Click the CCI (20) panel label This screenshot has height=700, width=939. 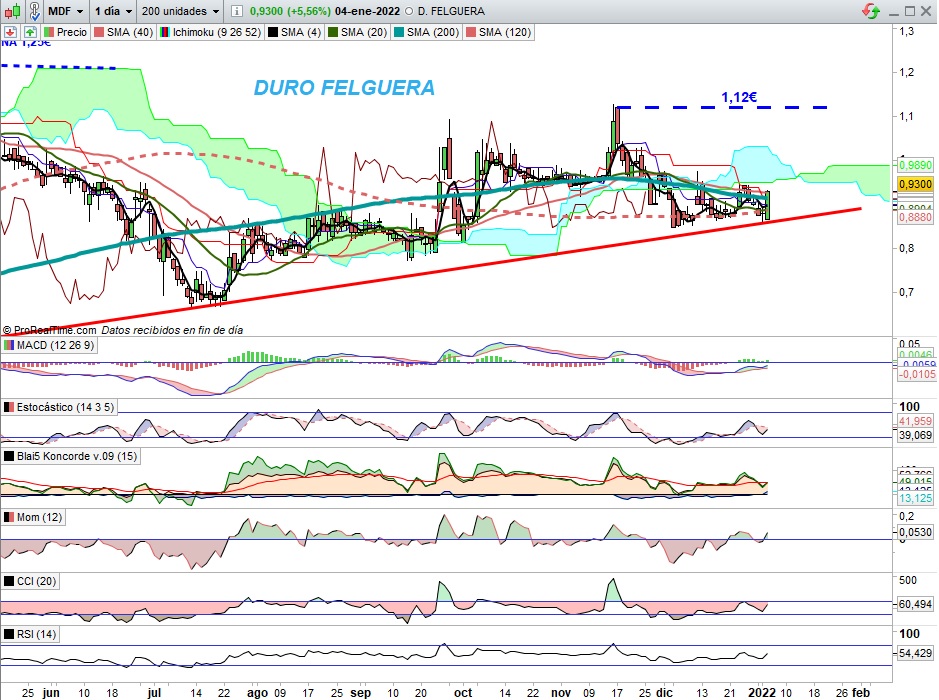click(x=31, y=581)
